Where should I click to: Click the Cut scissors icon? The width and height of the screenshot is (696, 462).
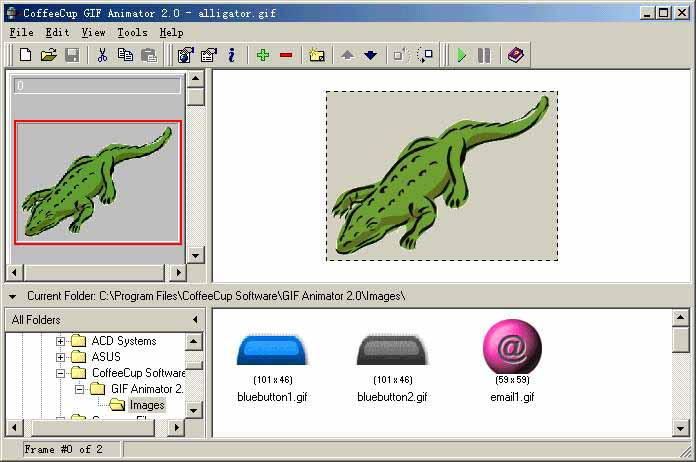coord(102,55)
